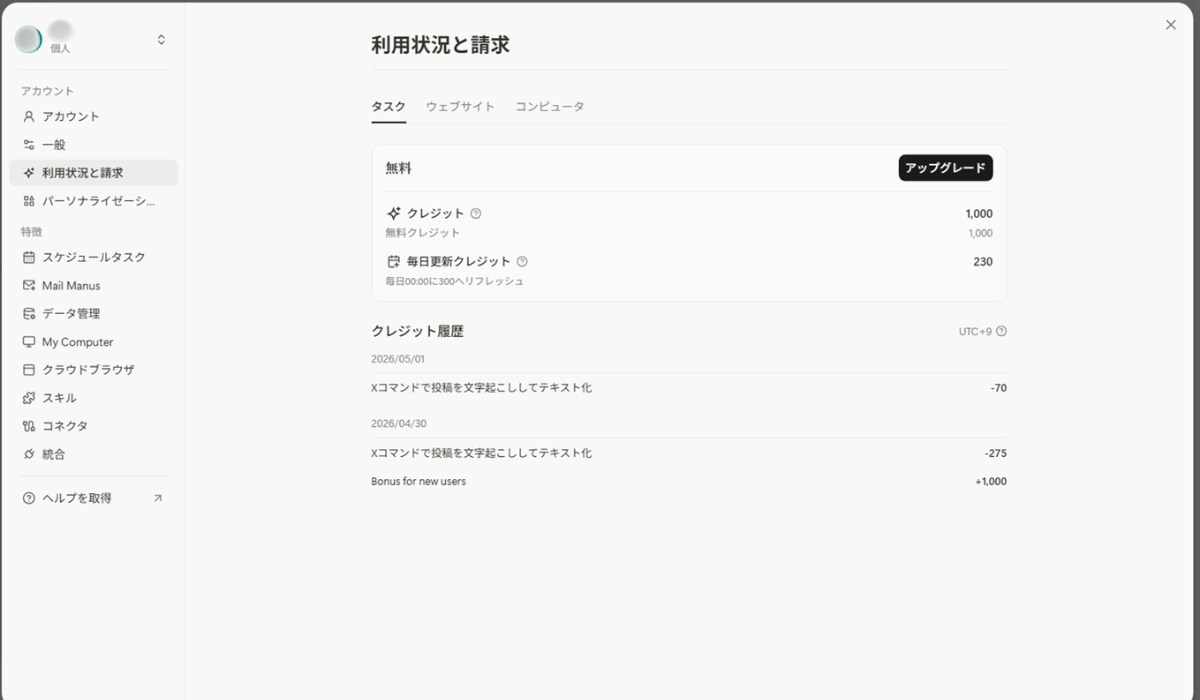Open ヘルプを取得 external link arrow

pyautogui.click(x=157, y=498)
